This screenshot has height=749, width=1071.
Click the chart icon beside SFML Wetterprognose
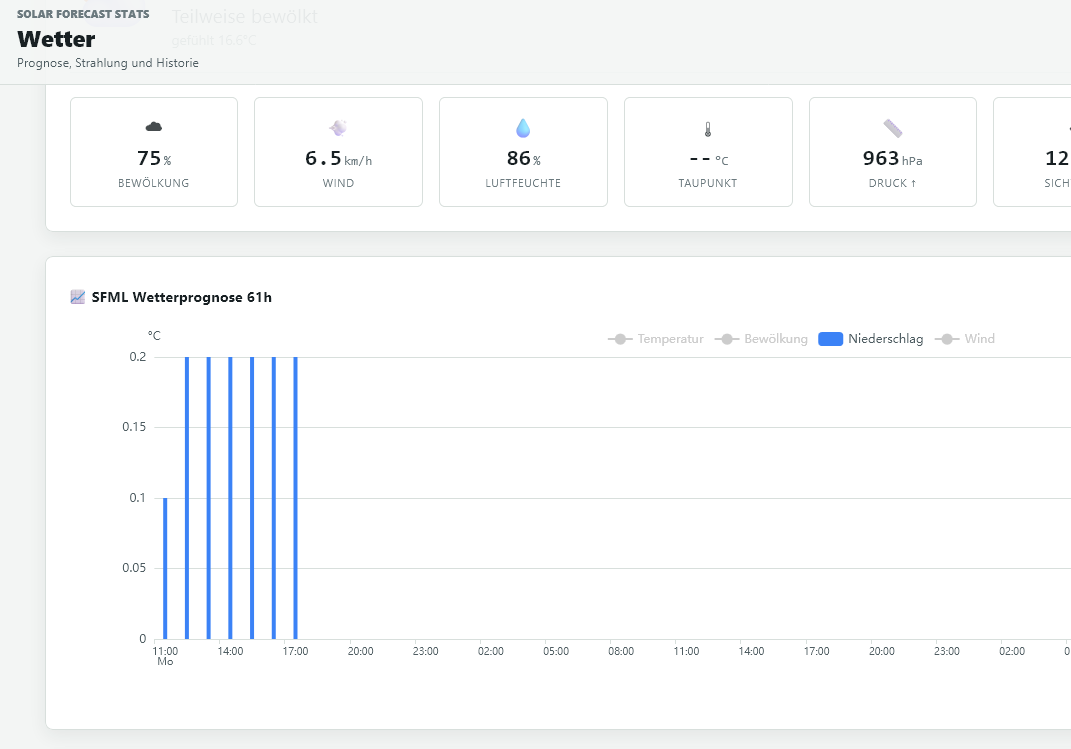pos(78,297)
